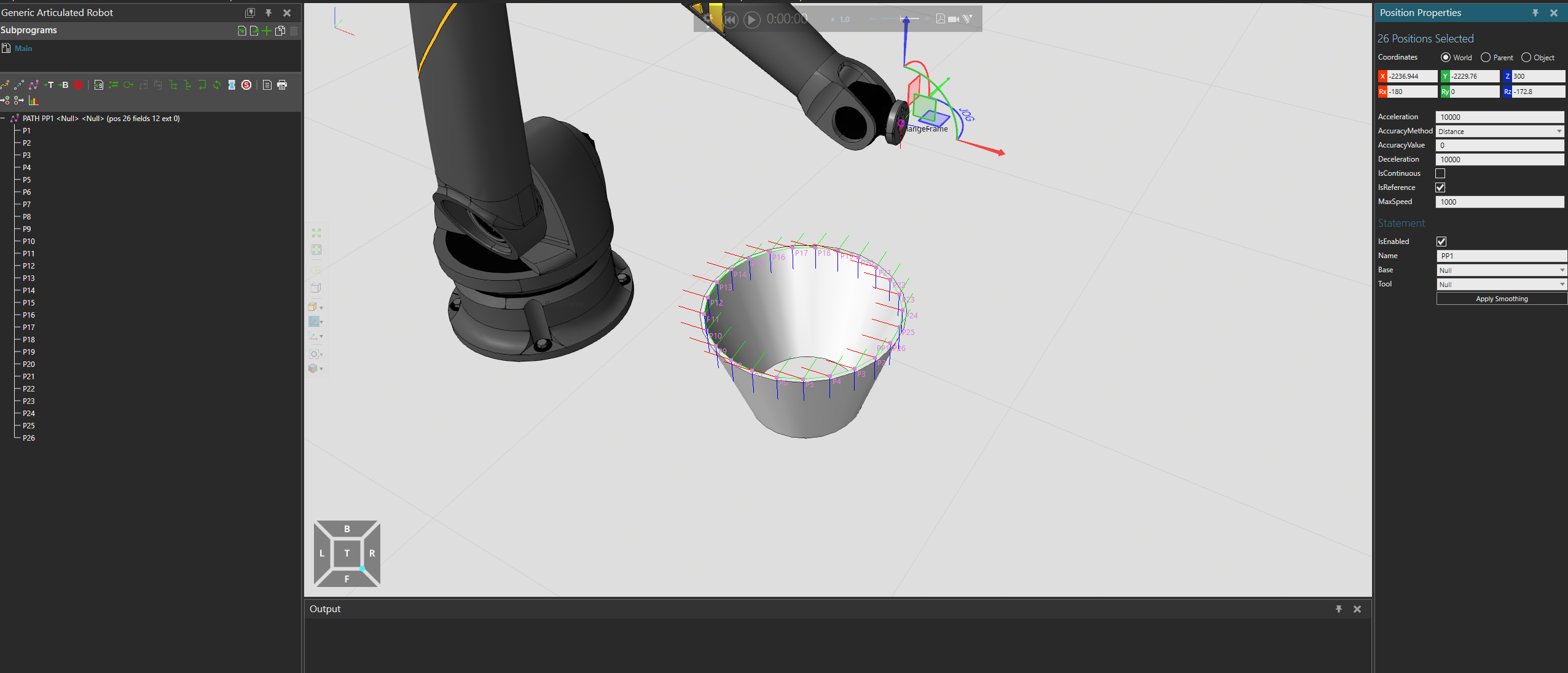Add a new subprogram with green plus

pos(267,31)
